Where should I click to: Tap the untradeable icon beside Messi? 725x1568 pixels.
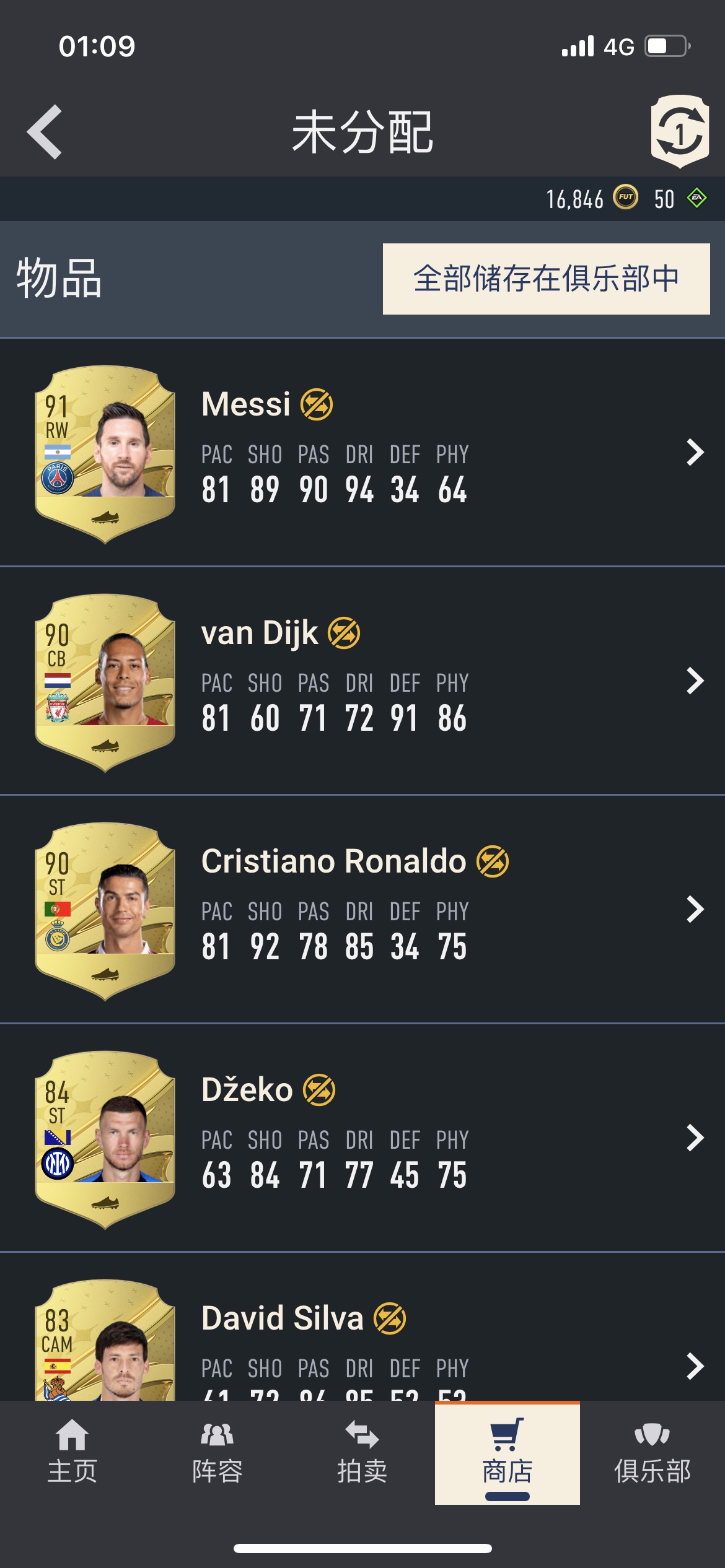click(x=317, y=404)
